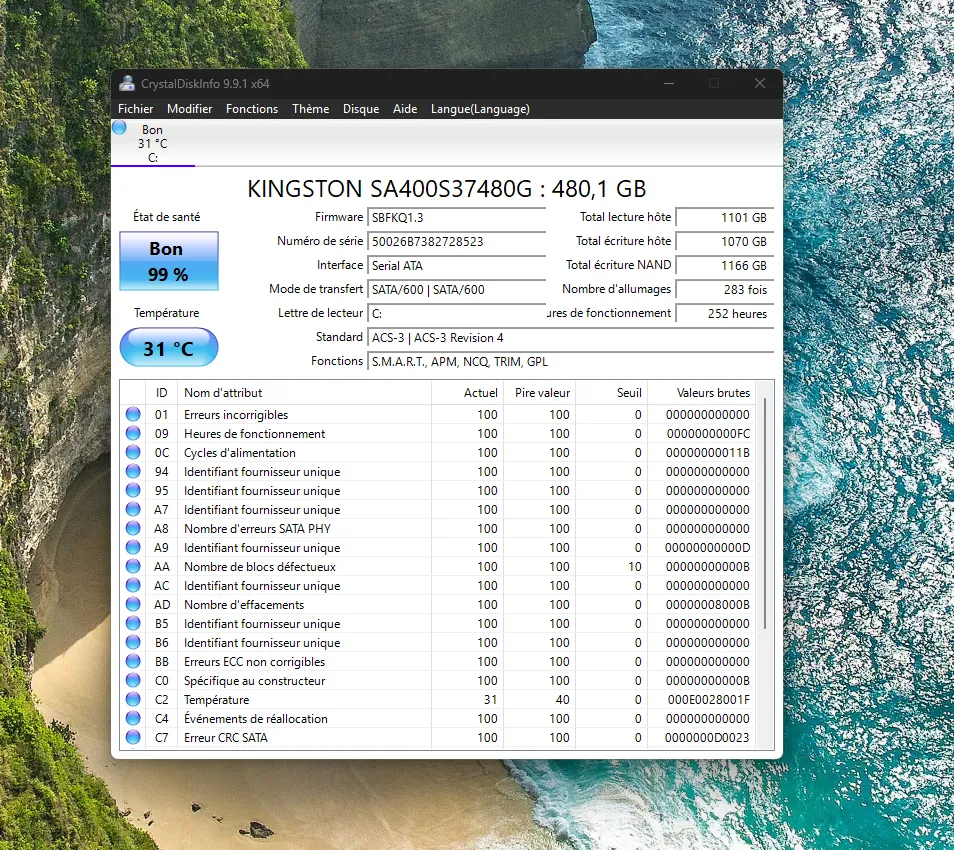Click status orb for Nombre de blocs défectueux
954x850 pixels.
click(x=133, y=566)
